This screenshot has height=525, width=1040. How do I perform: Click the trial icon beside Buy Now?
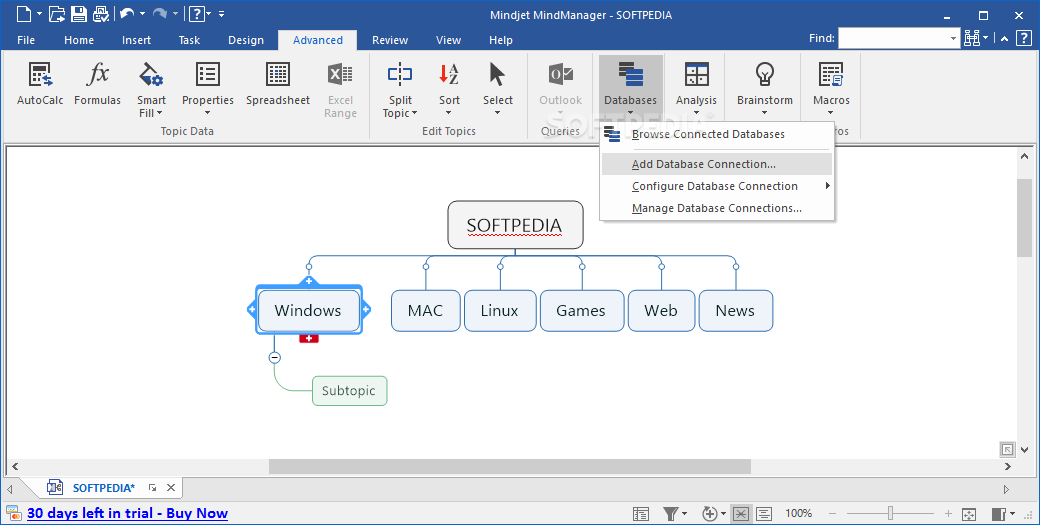click(x=13, y=513)
